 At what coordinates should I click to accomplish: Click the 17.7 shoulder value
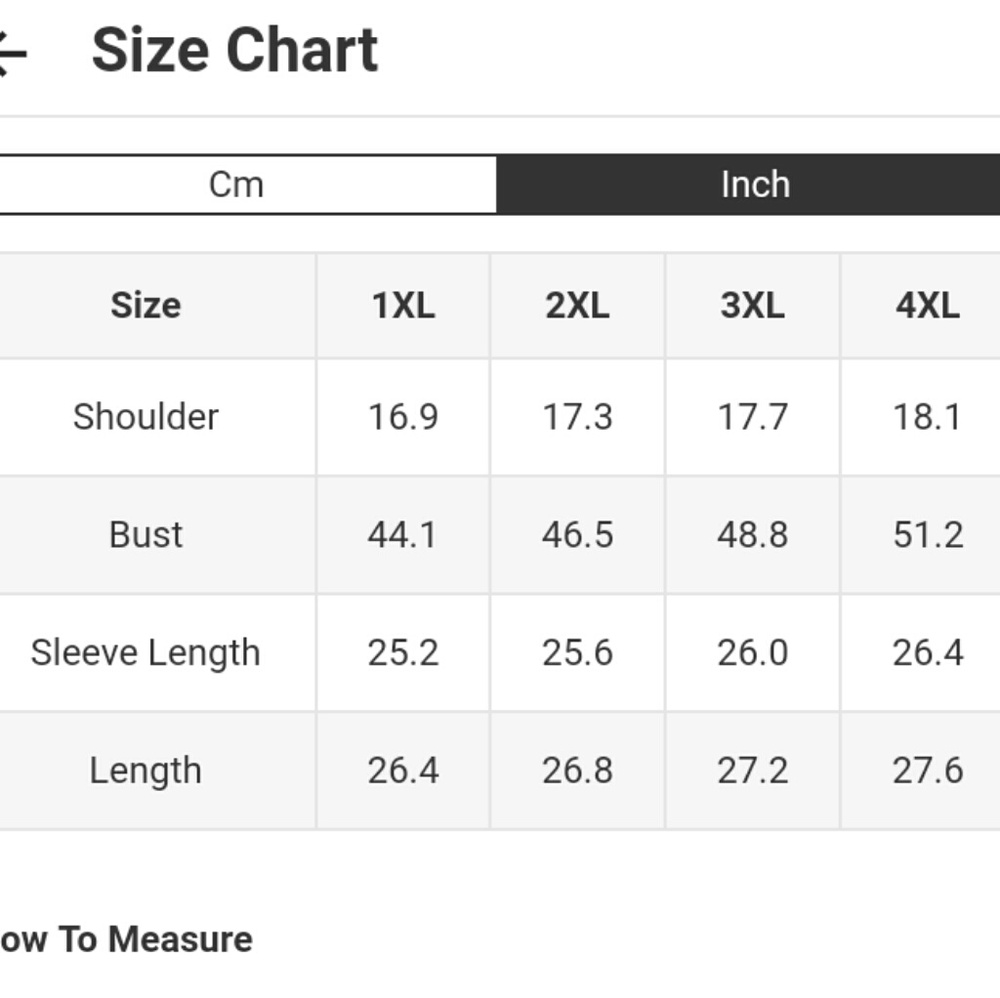click(753, 417)
